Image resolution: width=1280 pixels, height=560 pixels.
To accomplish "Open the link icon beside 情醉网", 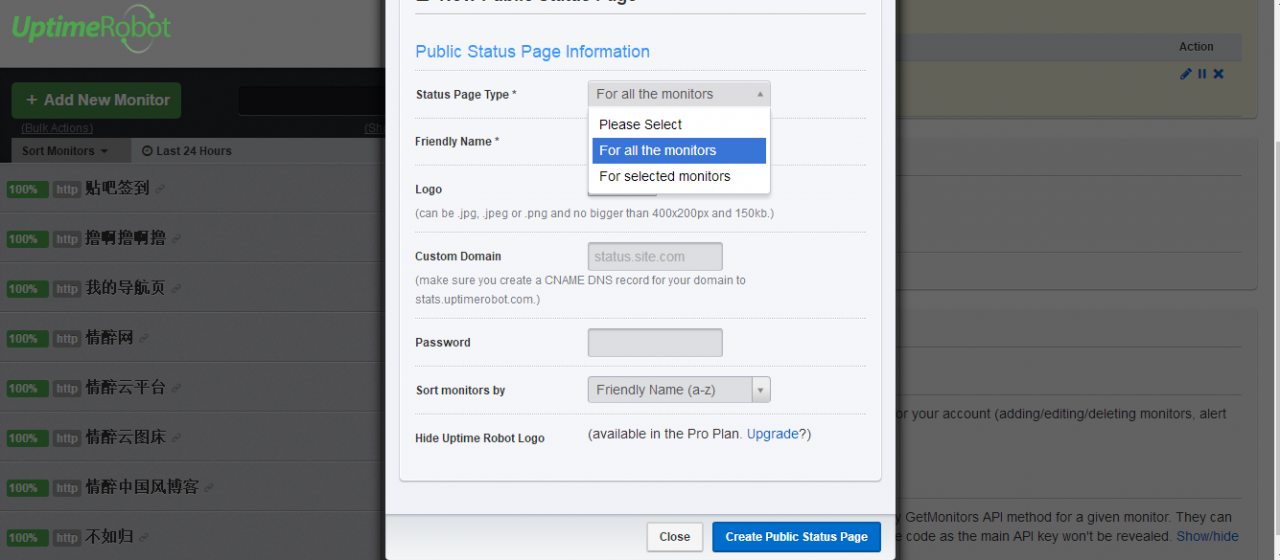I will [144, 339].
